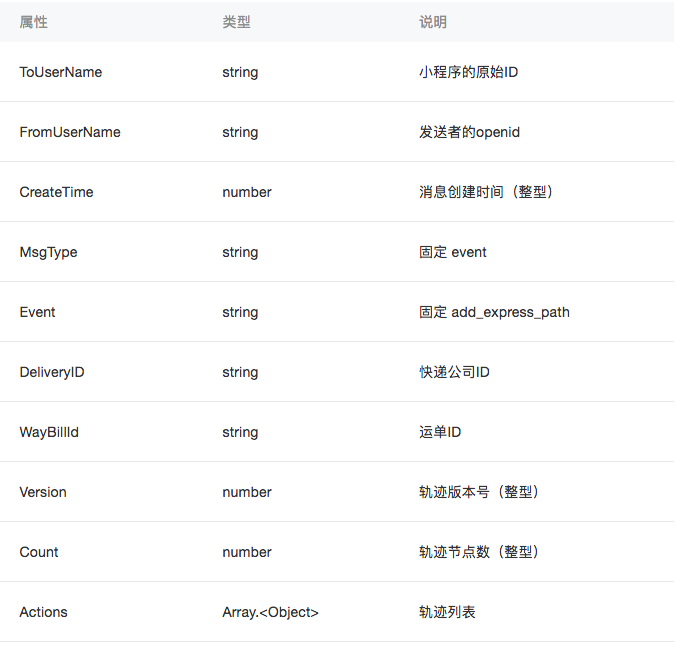
Task: Click the description 运单ID
Action: coord(440,432)
